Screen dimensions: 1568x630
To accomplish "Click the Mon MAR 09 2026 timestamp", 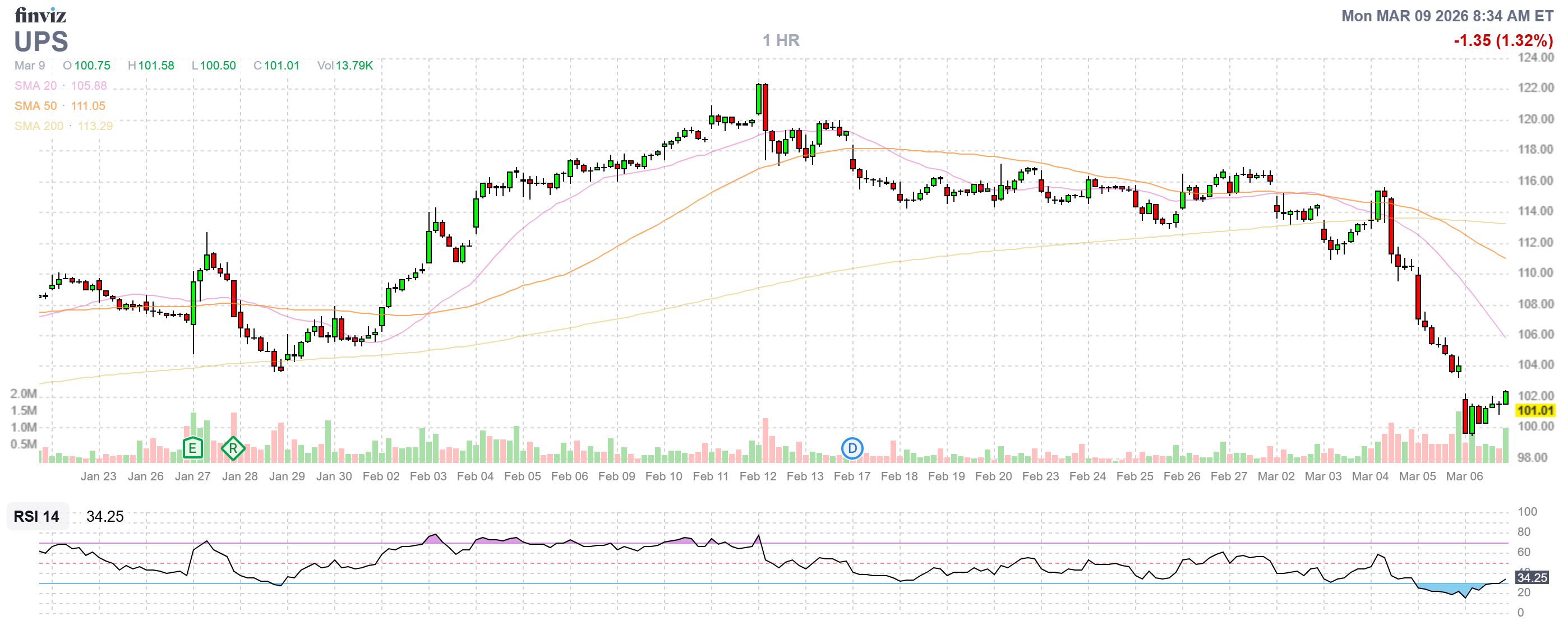I will tap(1447, 16).
